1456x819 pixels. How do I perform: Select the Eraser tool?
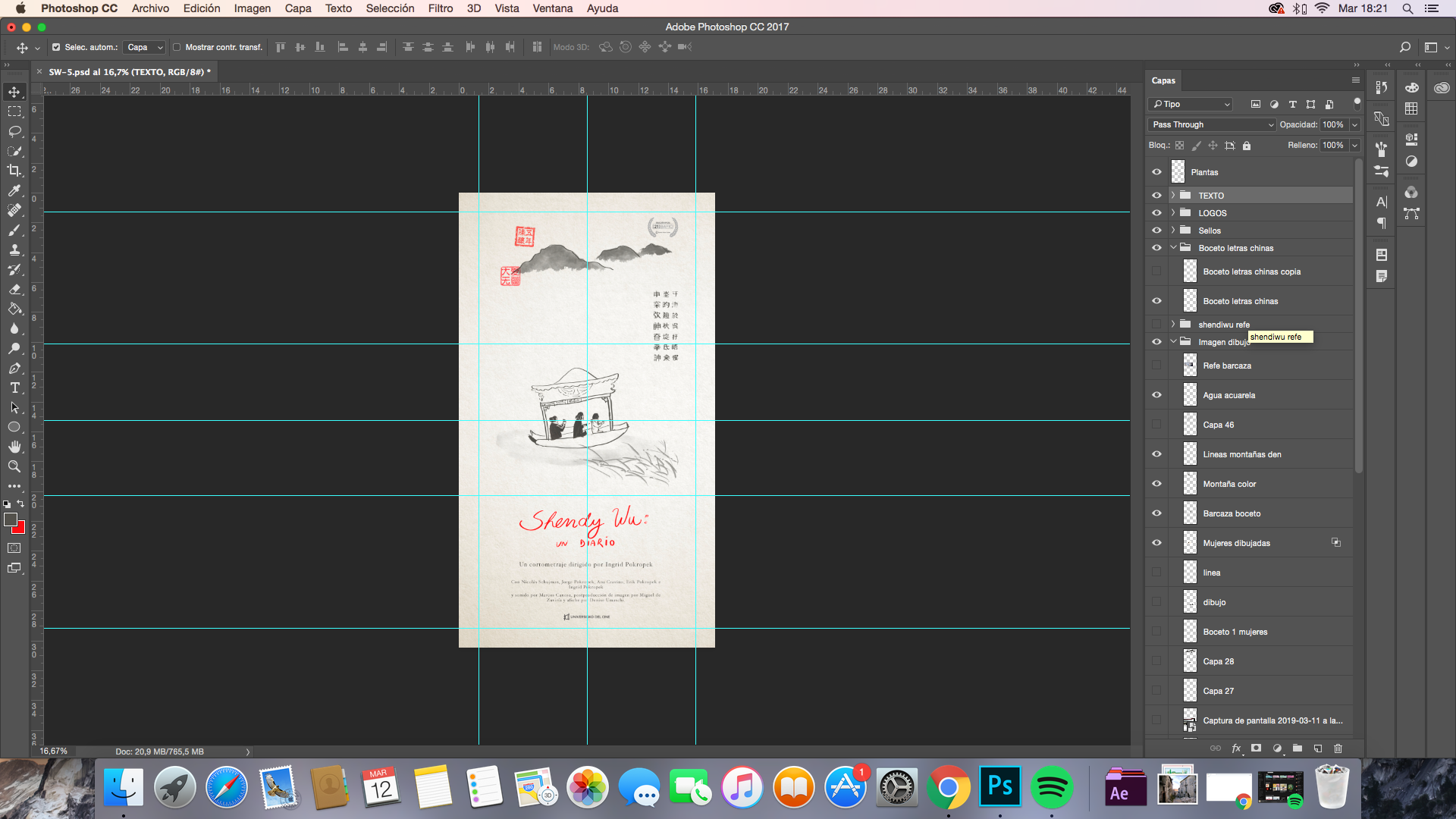point(14,289)
